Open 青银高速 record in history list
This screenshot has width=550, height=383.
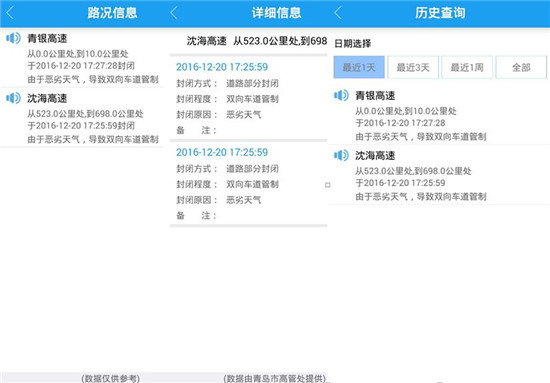point(439,115)
